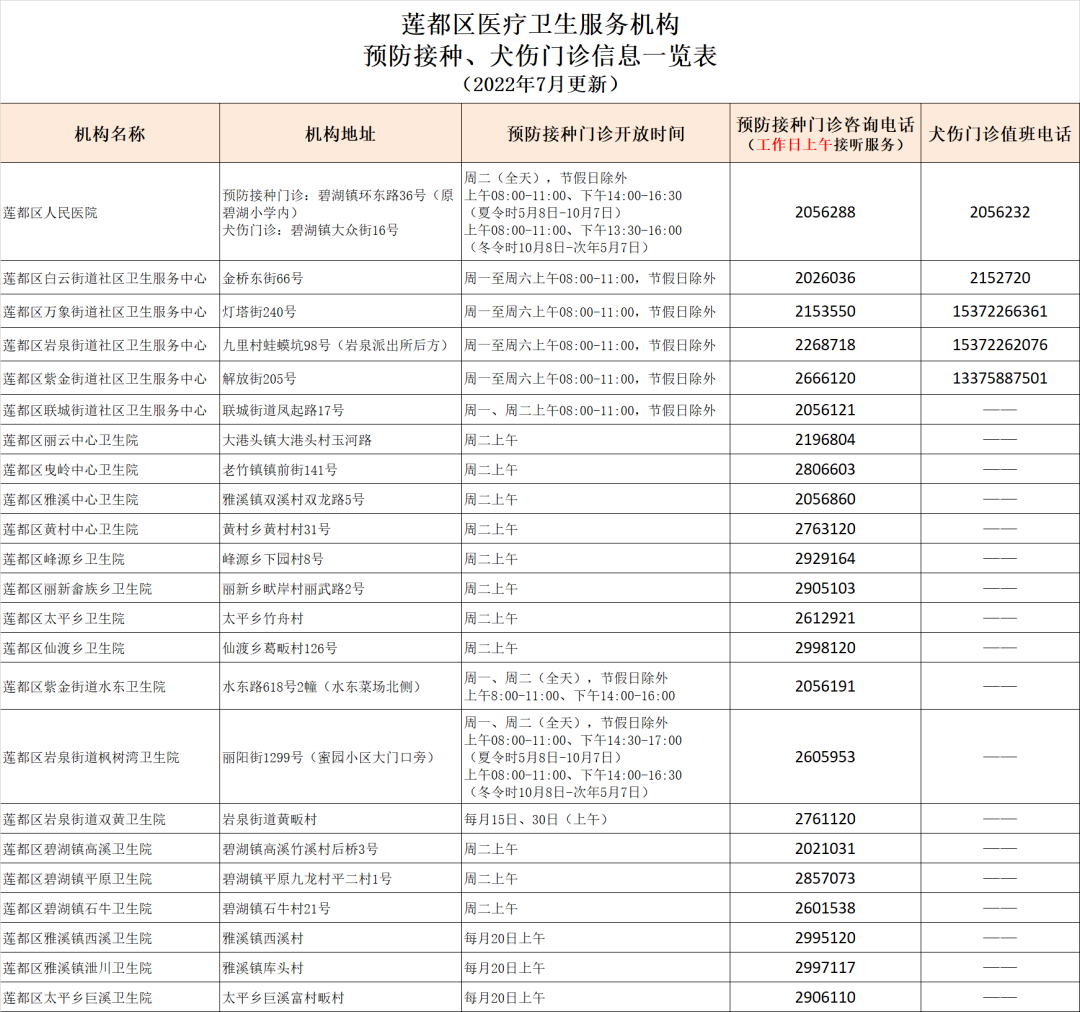The height and width of the screenshot is (1012, 1080).
Task: Select the 2022年7月更新 subtitle text
Action: pyautogui.click(x=540, y=84)
